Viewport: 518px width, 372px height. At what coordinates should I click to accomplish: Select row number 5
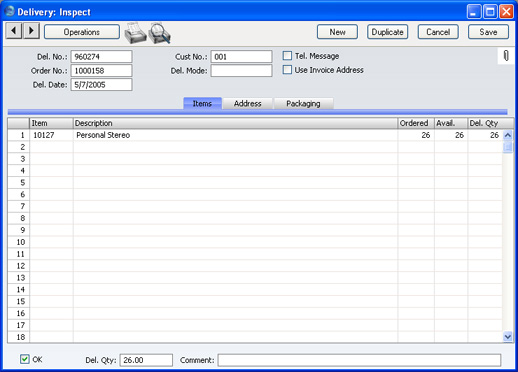pyautogui.click(x=19, y=183)
